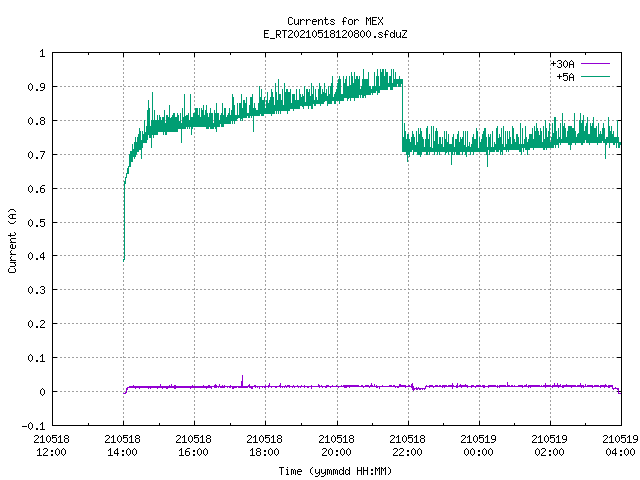Click the x-axis label 210518 12:00
This screenshot has width=640, height=480.
[x=52, y=445]
